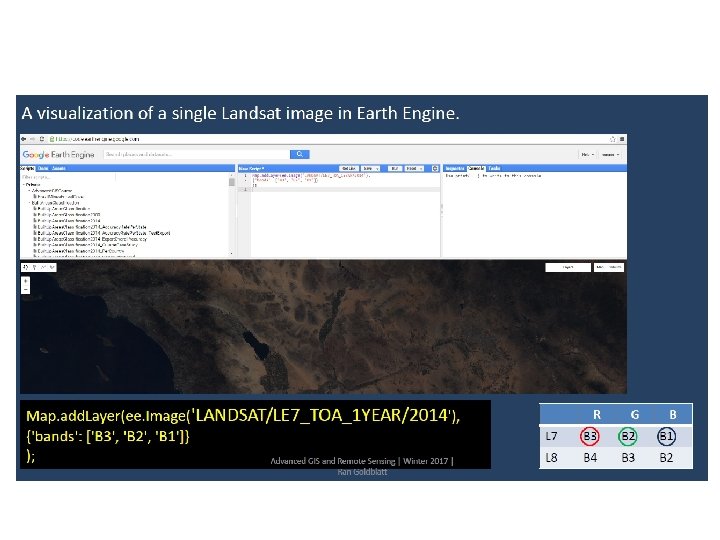The image size is (720, 540).
Task: Click the browser forward arrow
Action: click(32, 139)
